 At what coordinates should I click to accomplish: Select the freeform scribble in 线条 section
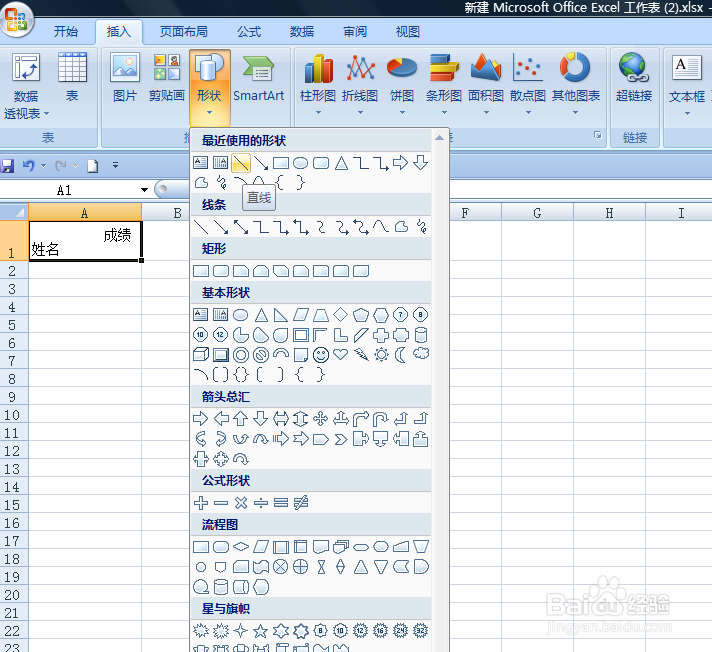421,227
